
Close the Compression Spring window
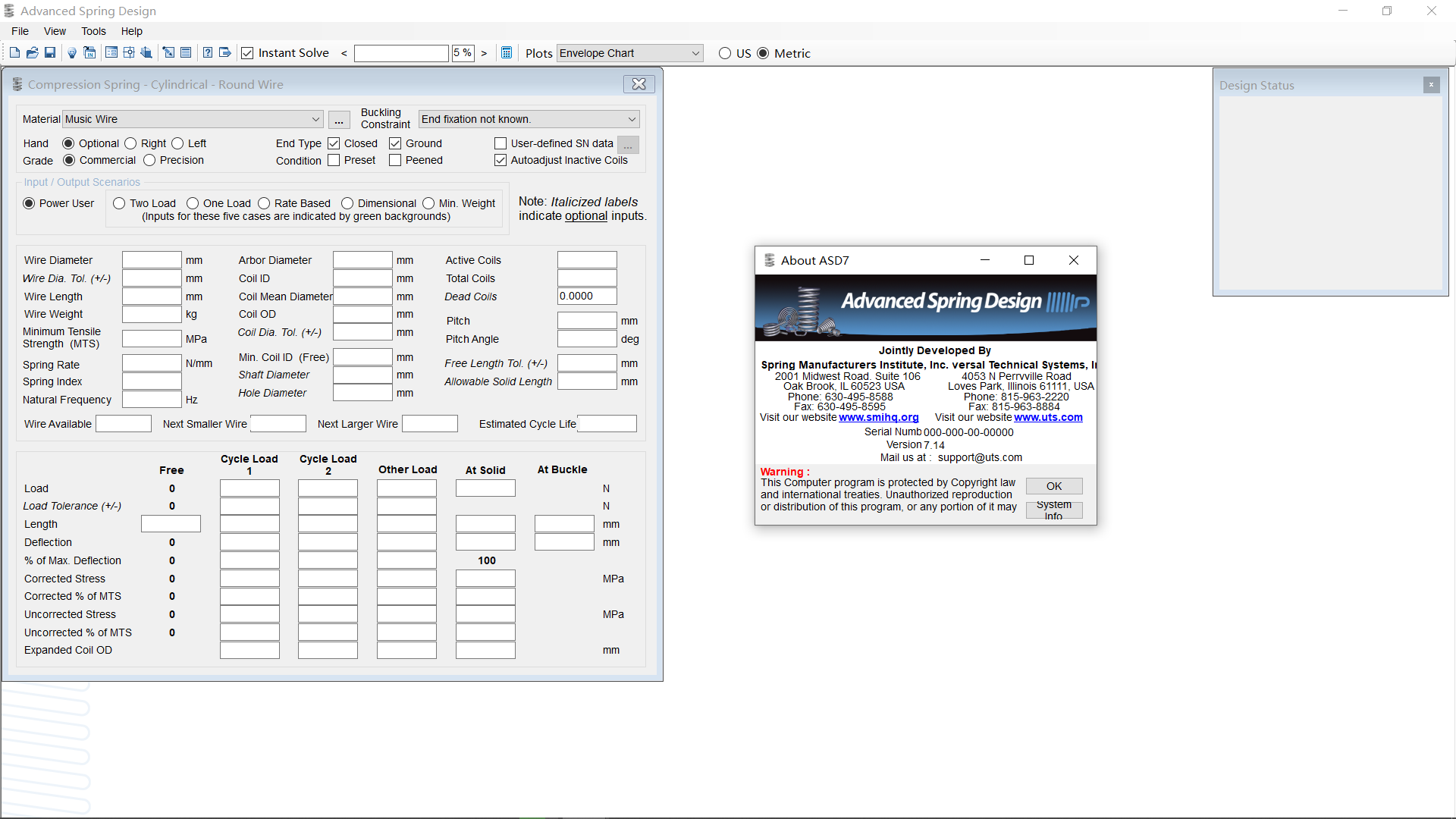point(639,84)
